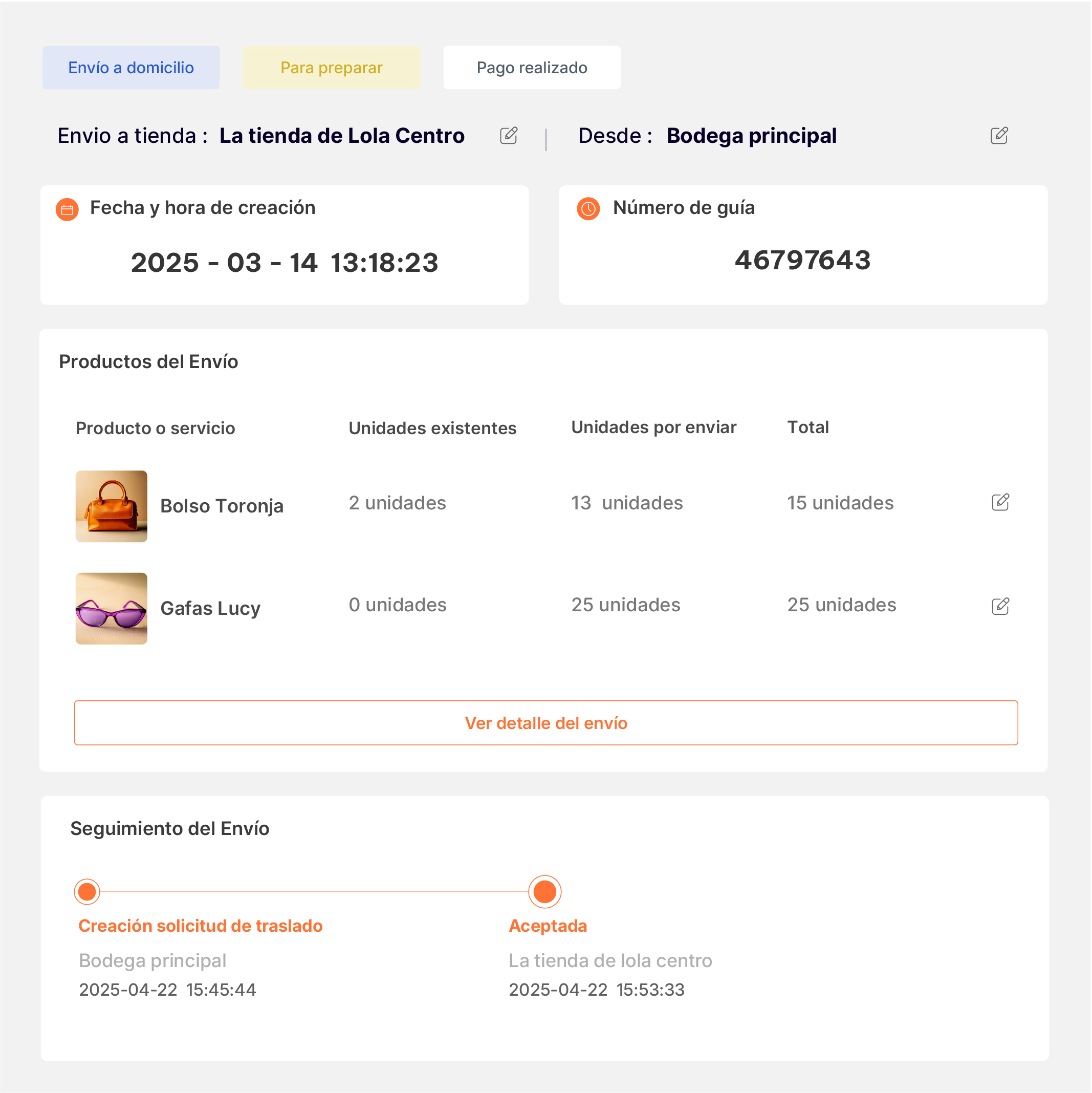This screenshot has height=1093, width=1092.
Task: Open Ver detalle del envío
Action: pos(545,723)
